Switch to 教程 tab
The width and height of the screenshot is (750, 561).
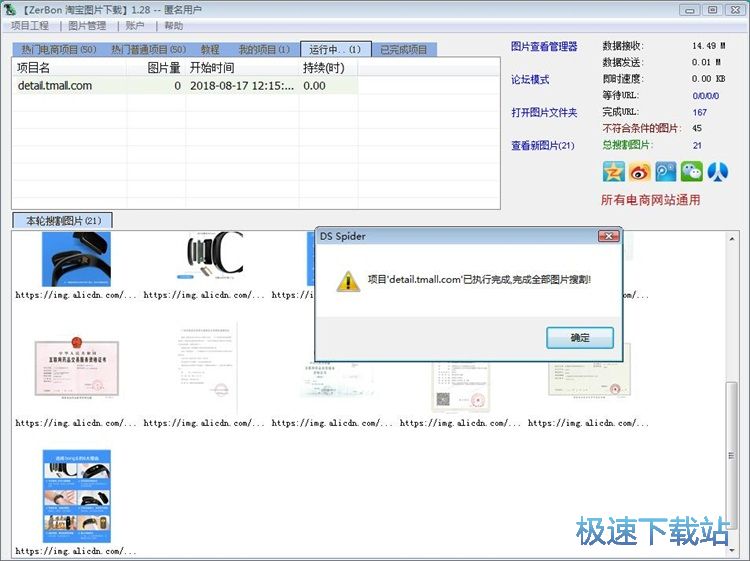click(x=210, y=50)
